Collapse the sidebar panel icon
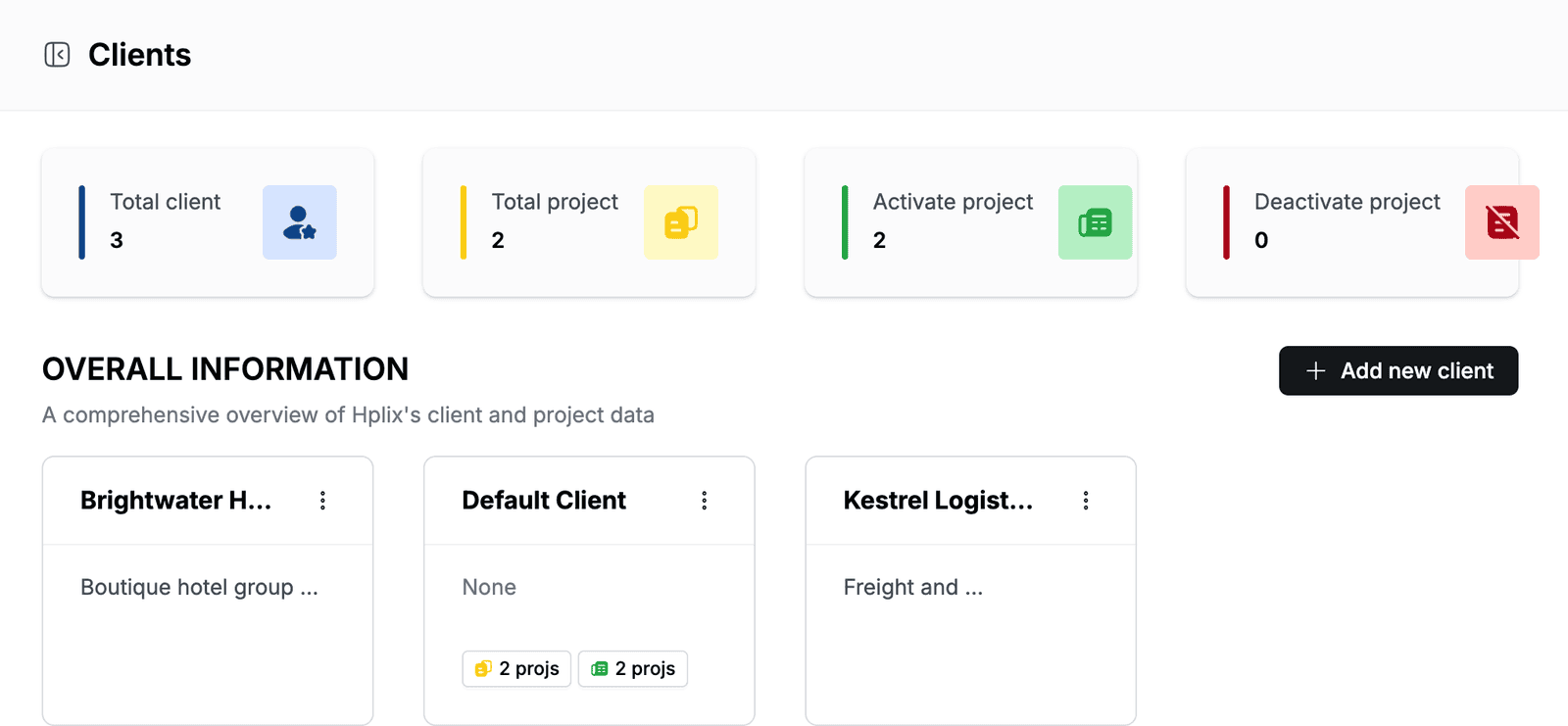The image size is (1568, 726). 57,55
